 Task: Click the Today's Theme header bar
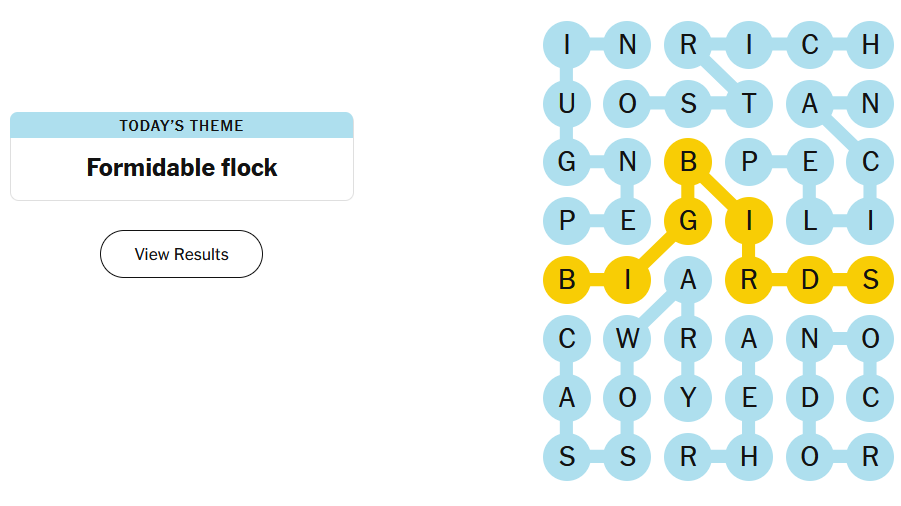tap(181, 125)
